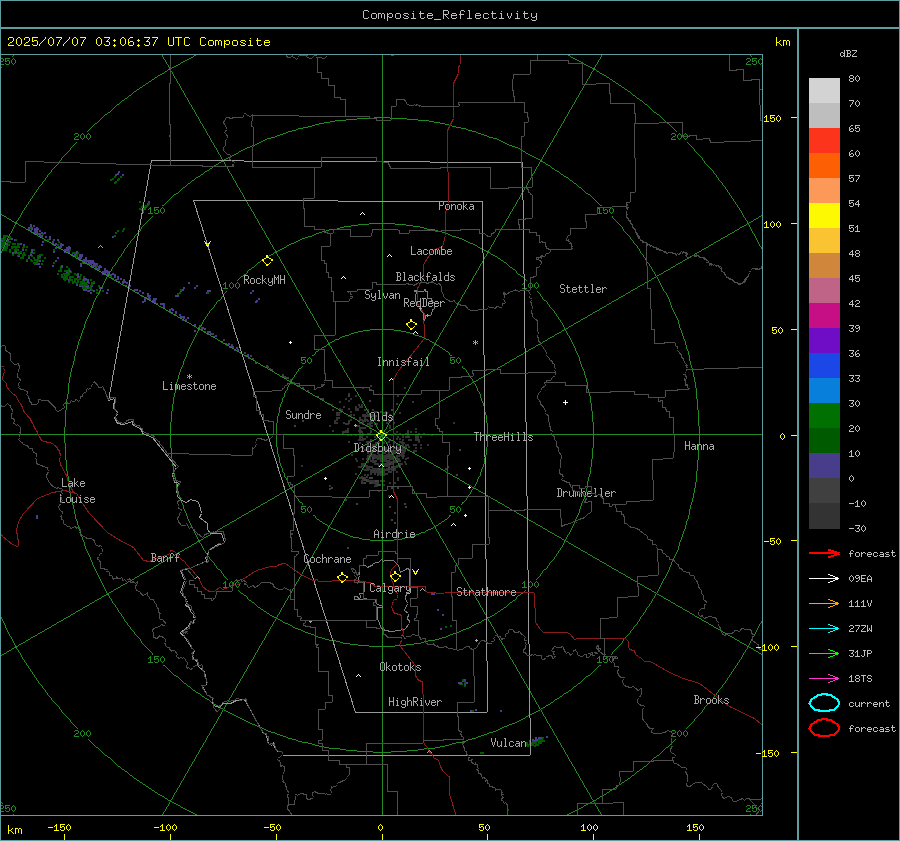This screenshot has height=841, width=900.
Task: Select the lightest gray 70-80 dBZ swatch
Action: [x=824, y=91]
